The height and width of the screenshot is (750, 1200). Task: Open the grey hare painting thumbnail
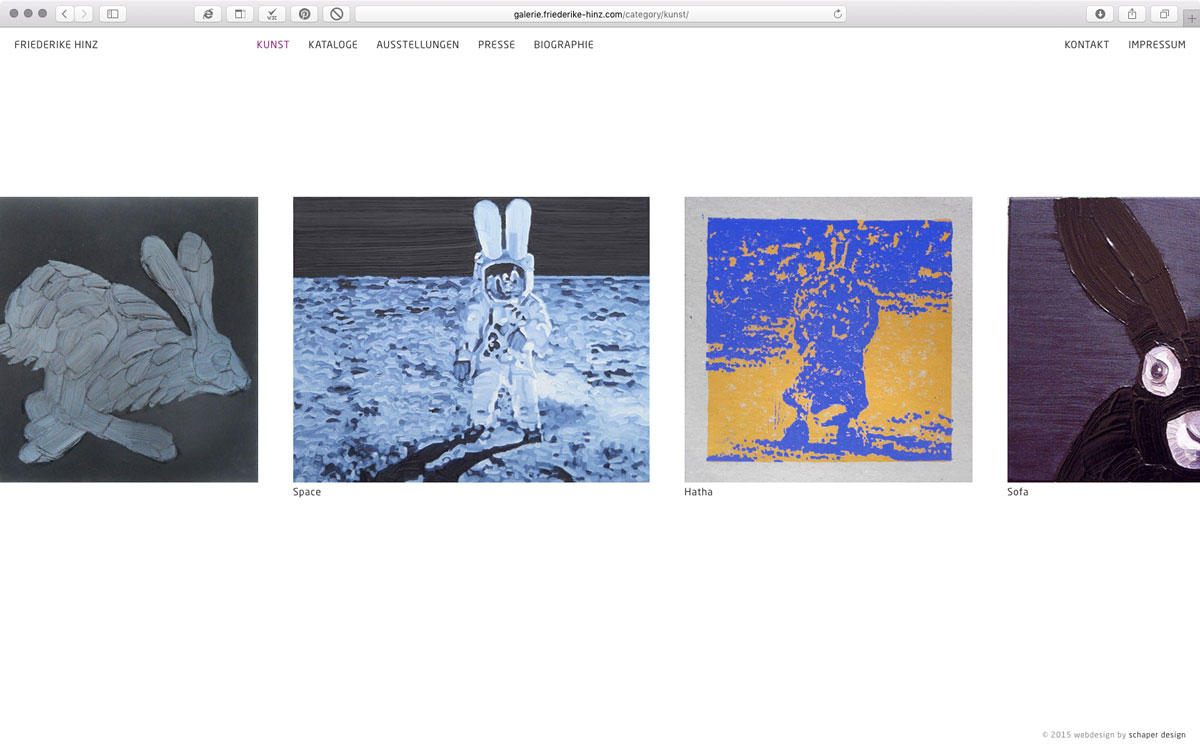(129, 339)
